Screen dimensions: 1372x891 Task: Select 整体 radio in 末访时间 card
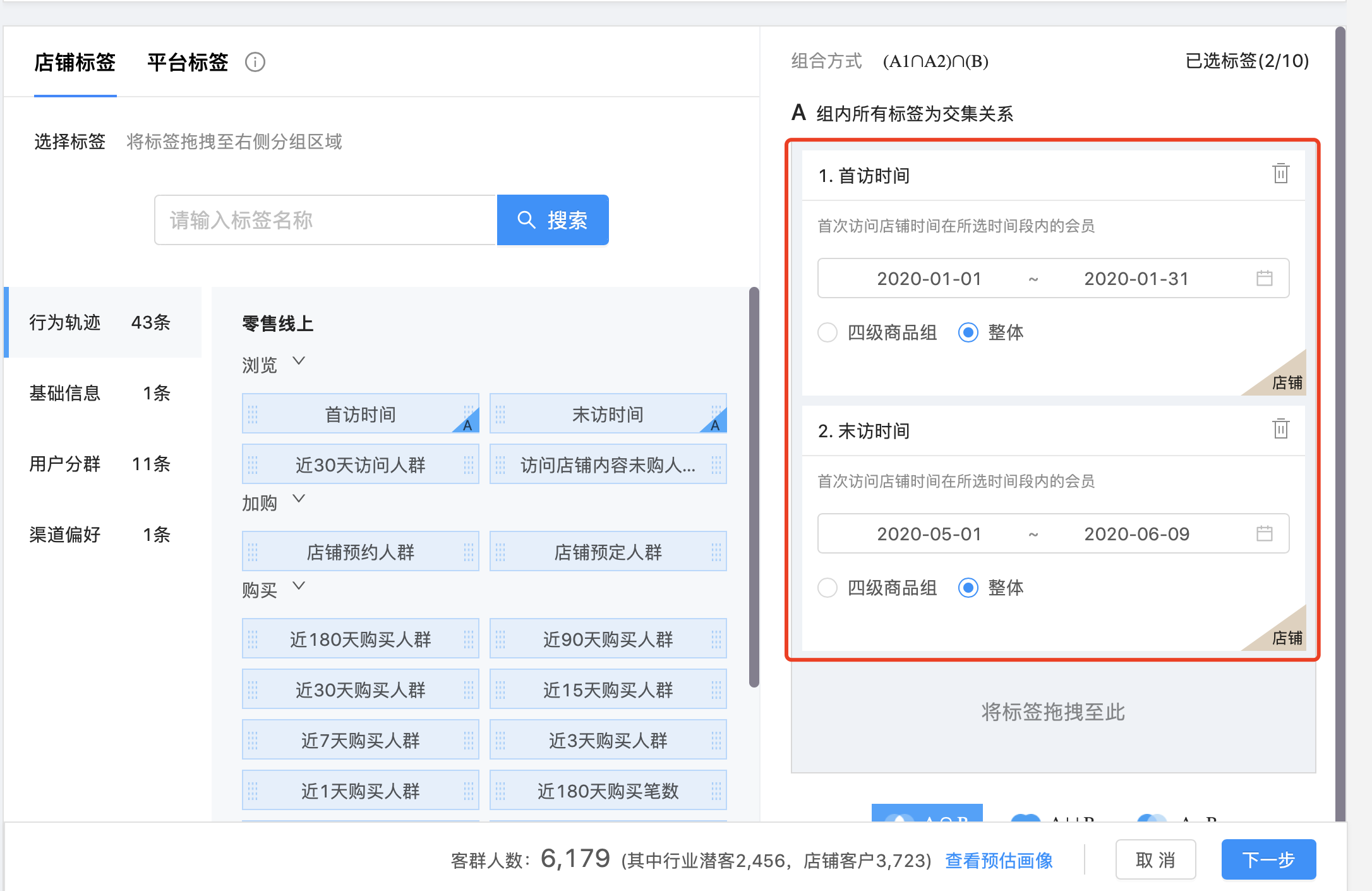(x=968, y=588)
